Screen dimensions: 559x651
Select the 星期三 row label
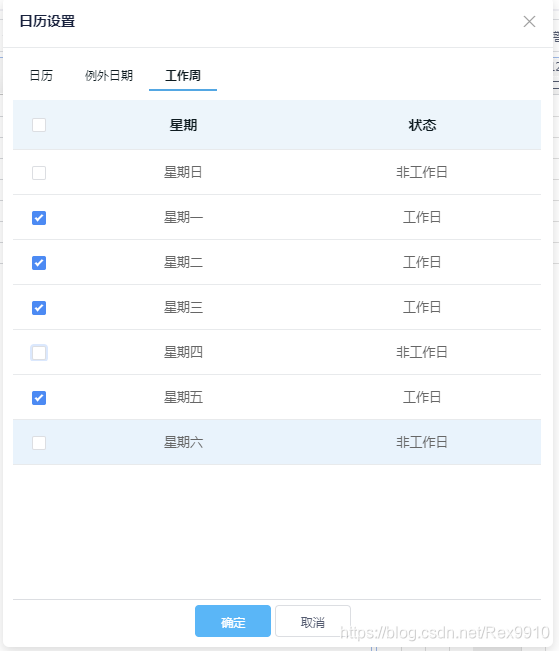point(183,307)
